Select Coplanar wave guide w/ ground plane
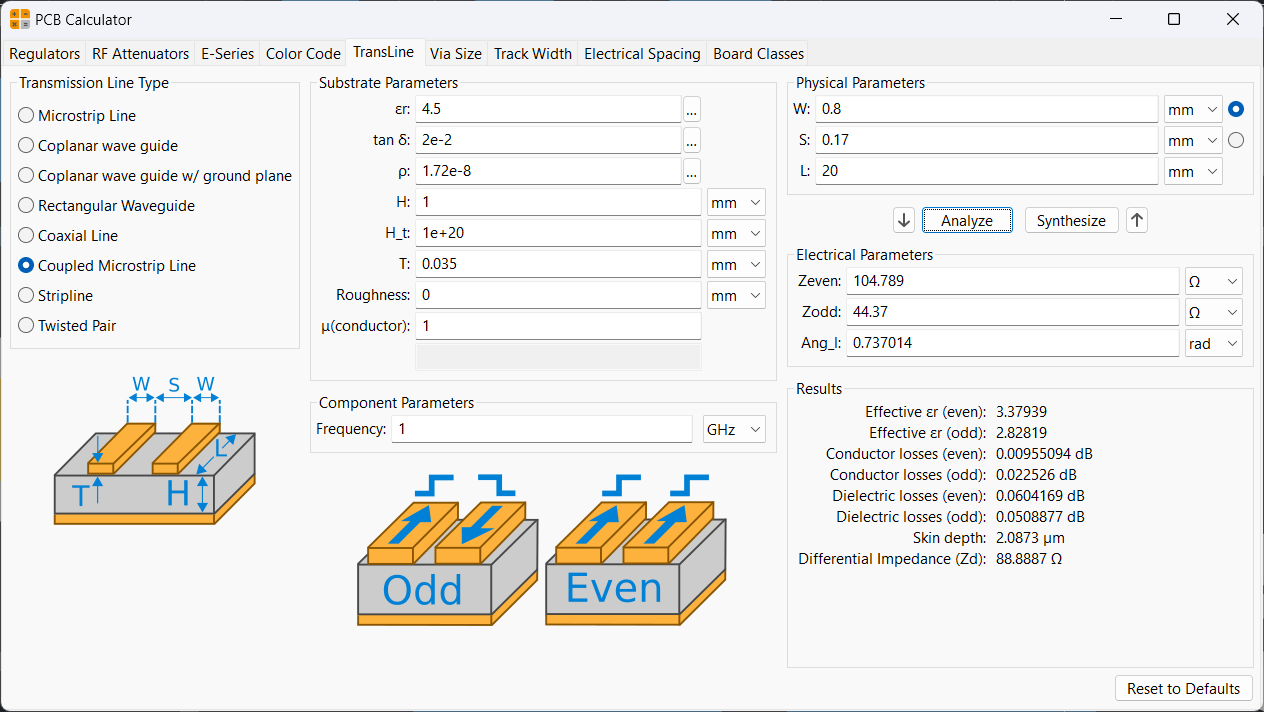This screenshot has width=1264, height=712. [x=155, y=176]
